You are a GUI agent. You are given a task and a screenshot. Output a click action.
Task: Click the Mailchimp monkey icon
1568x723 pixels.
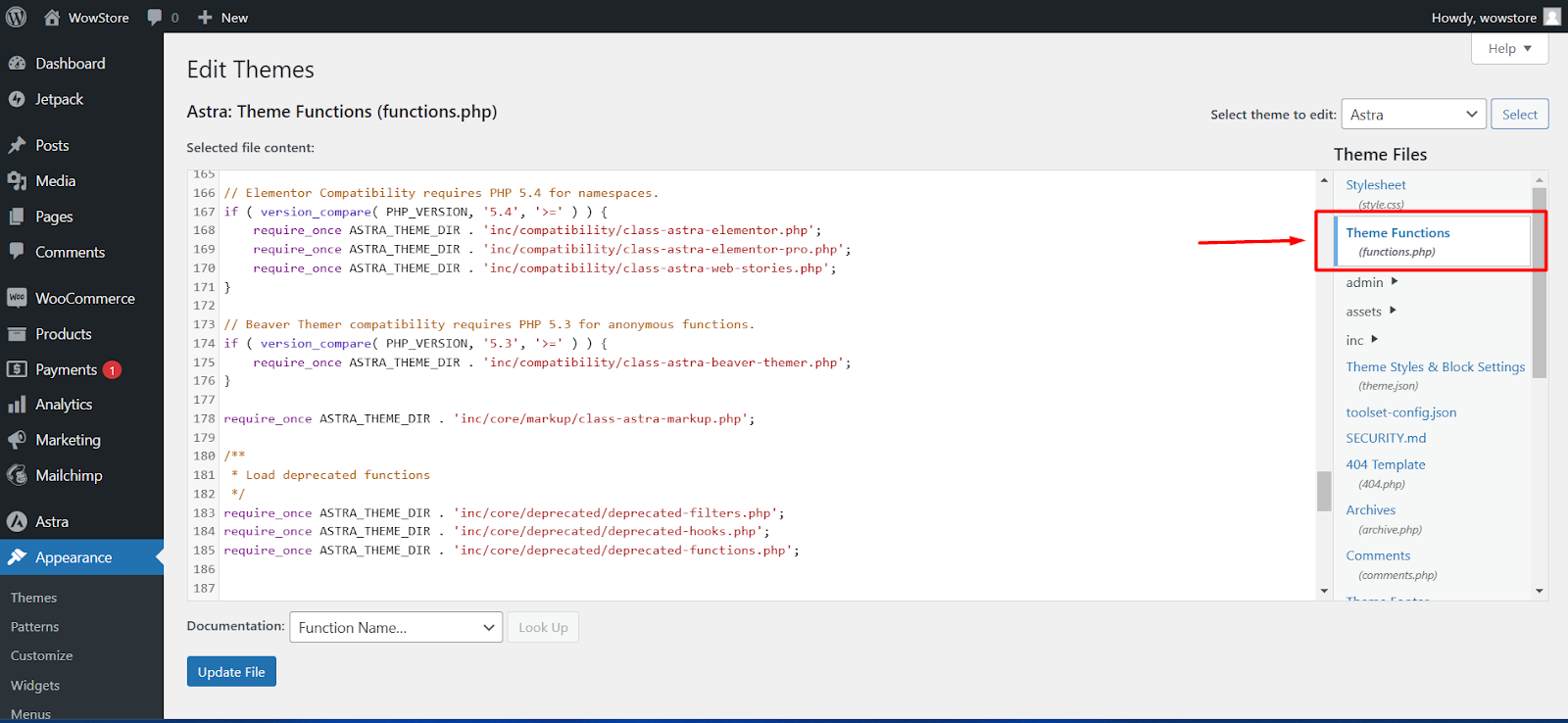[x=17, y=475]
